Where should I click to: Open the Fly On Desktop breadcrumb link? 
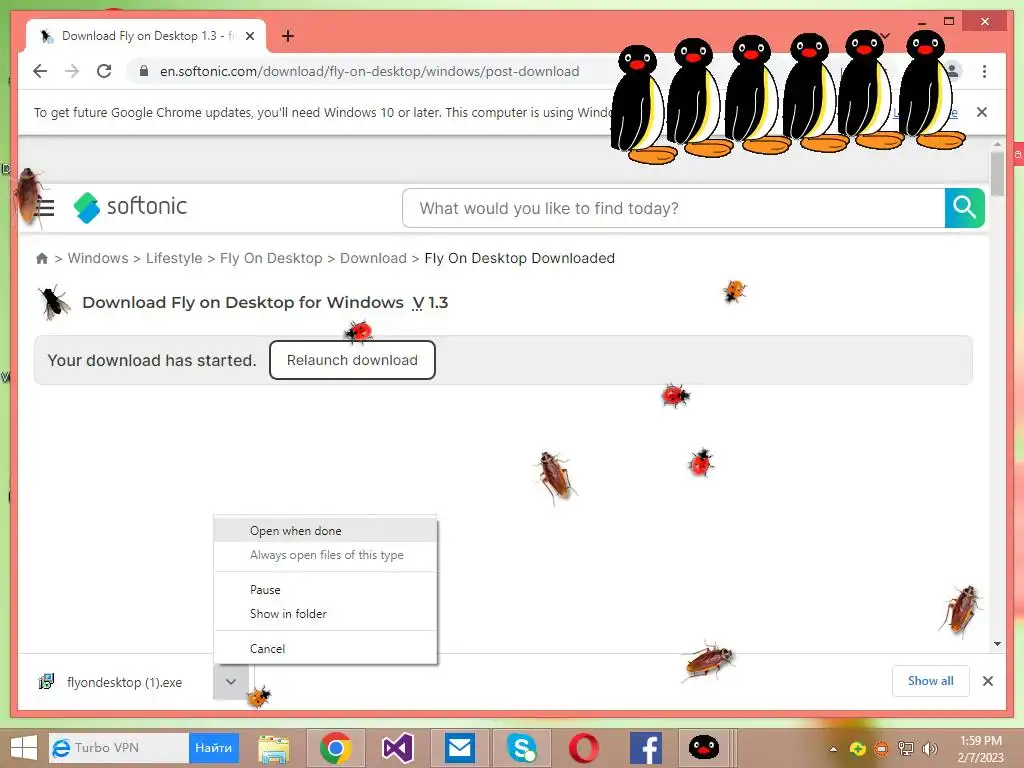271,258
